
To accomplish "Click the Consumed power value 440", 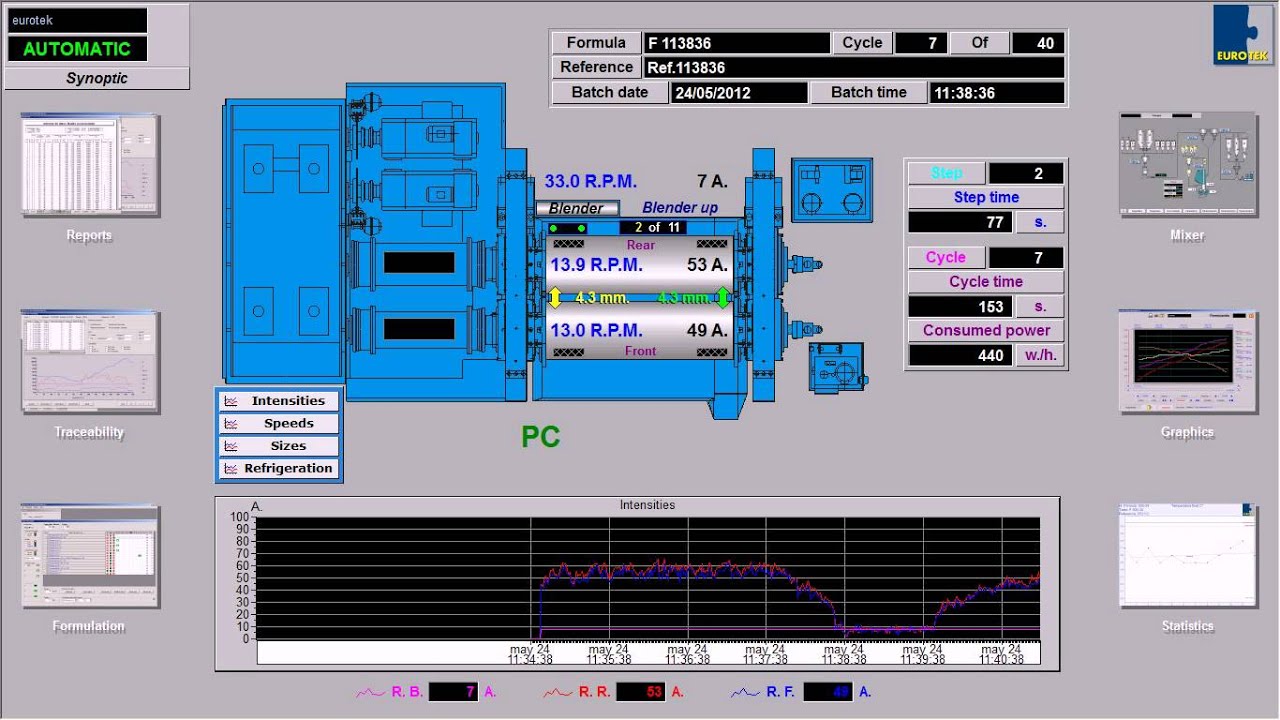I will 960,355.
